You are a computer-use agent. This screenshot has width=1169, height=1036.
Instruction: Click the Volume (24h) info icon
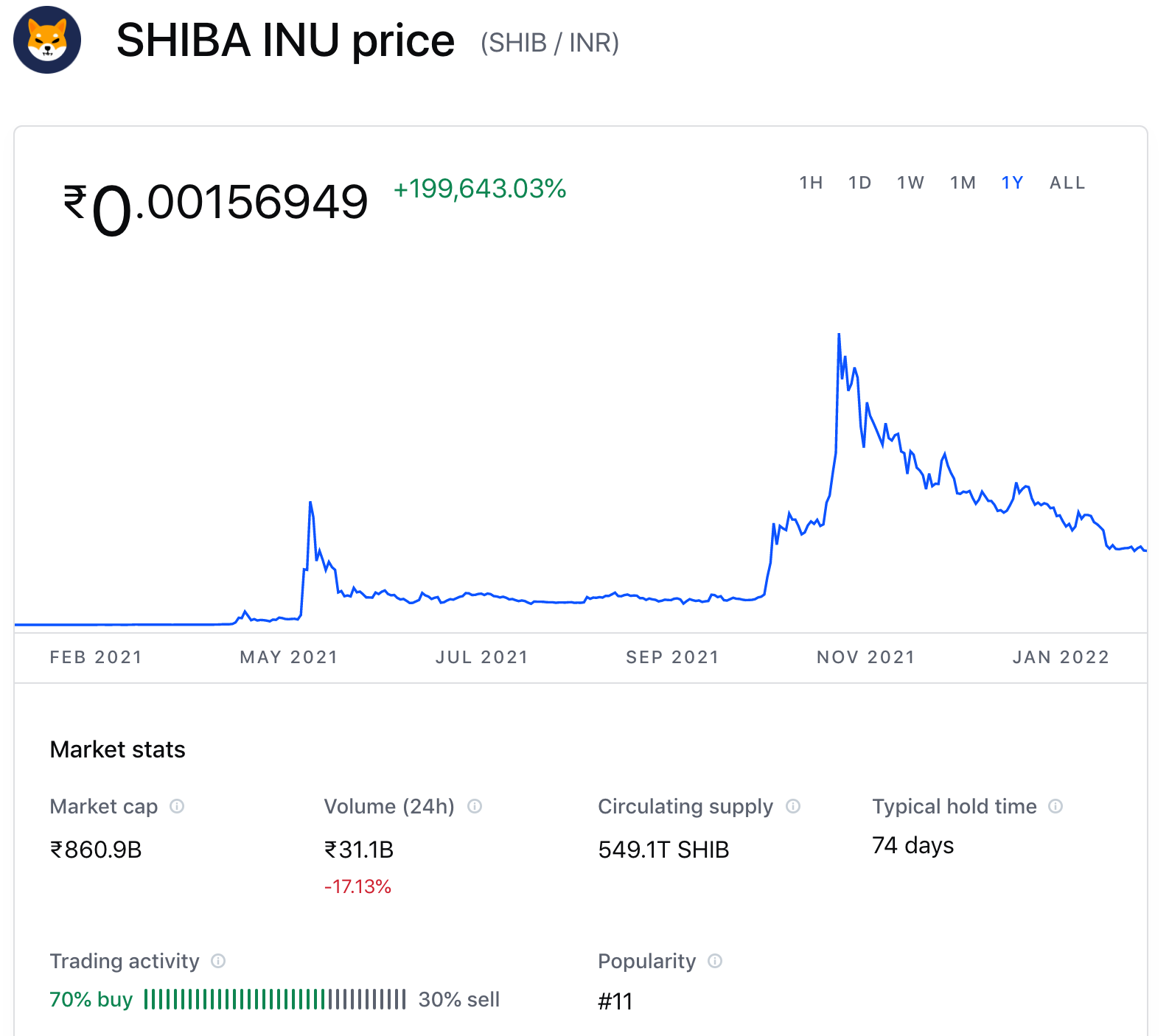tap(475, 806)
